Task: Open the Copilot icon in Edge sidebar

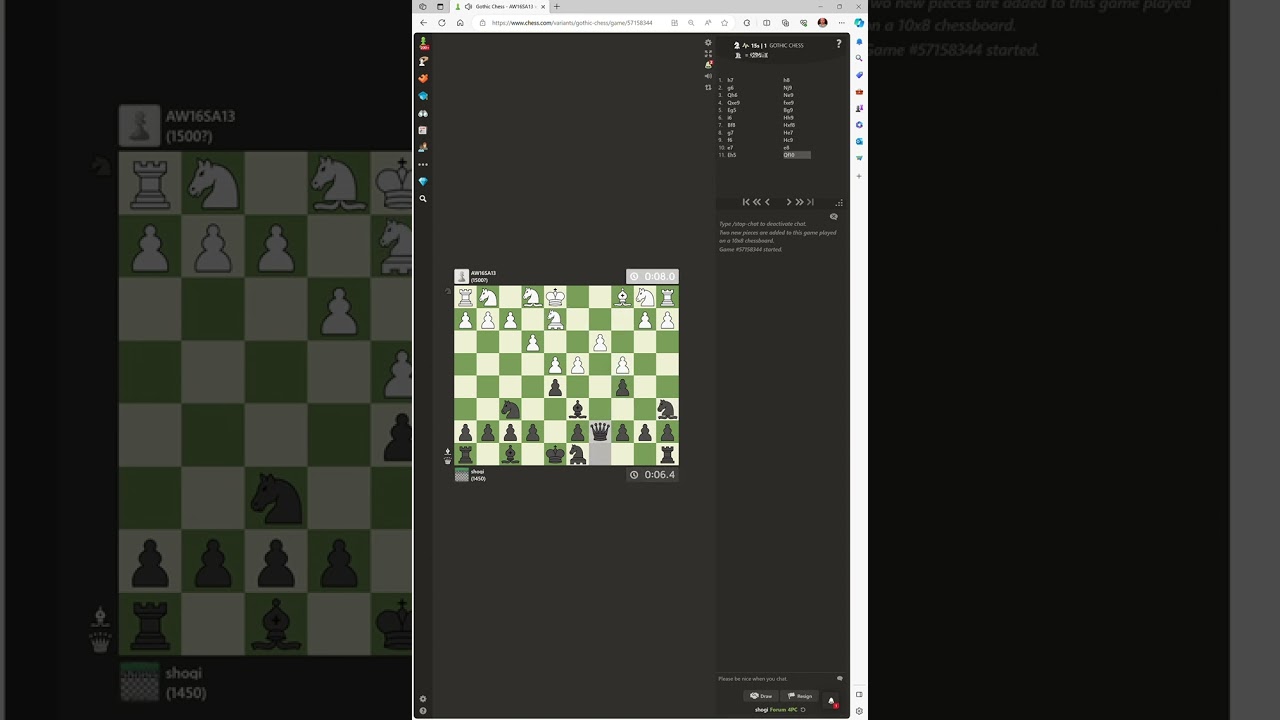Action: 859,23
